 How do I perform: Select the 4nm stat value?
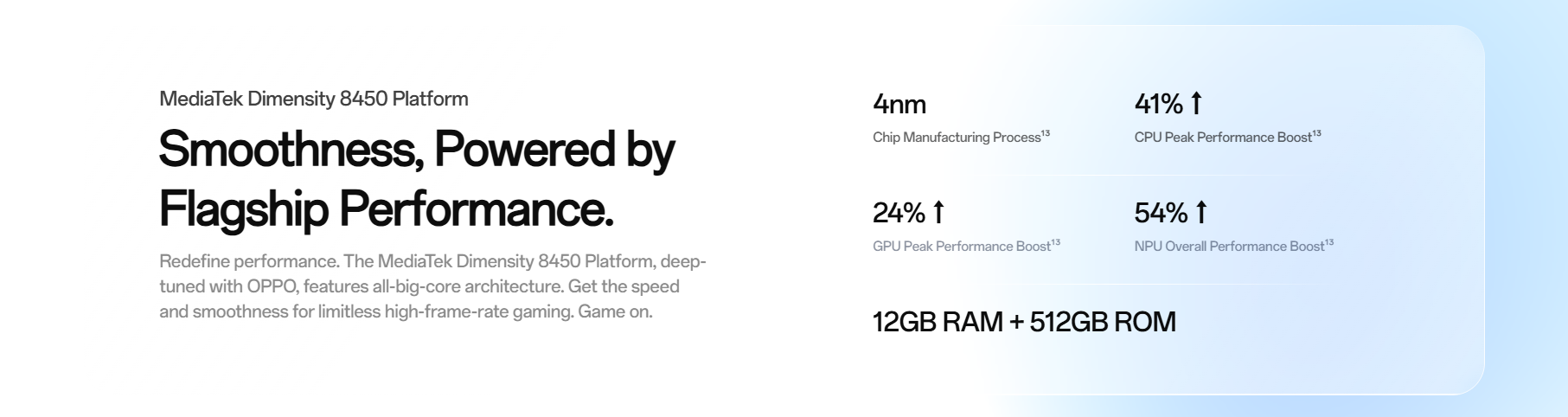(899, 105)
